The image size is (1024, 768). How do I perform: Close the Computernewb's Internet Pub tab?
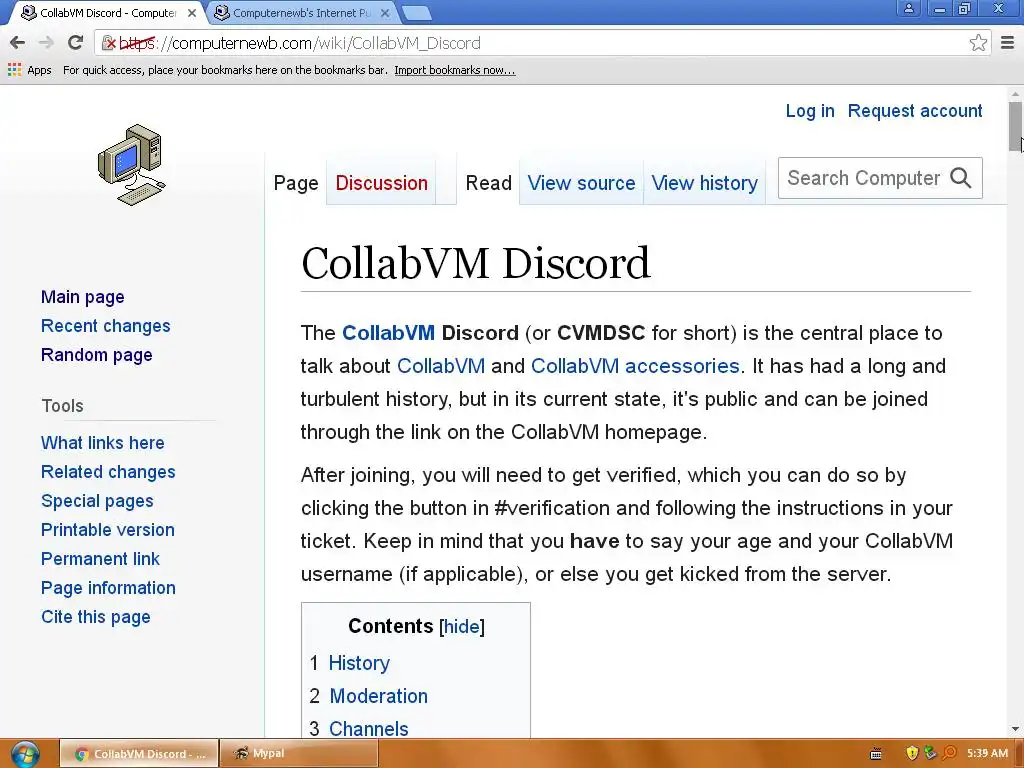coord(385,13)
